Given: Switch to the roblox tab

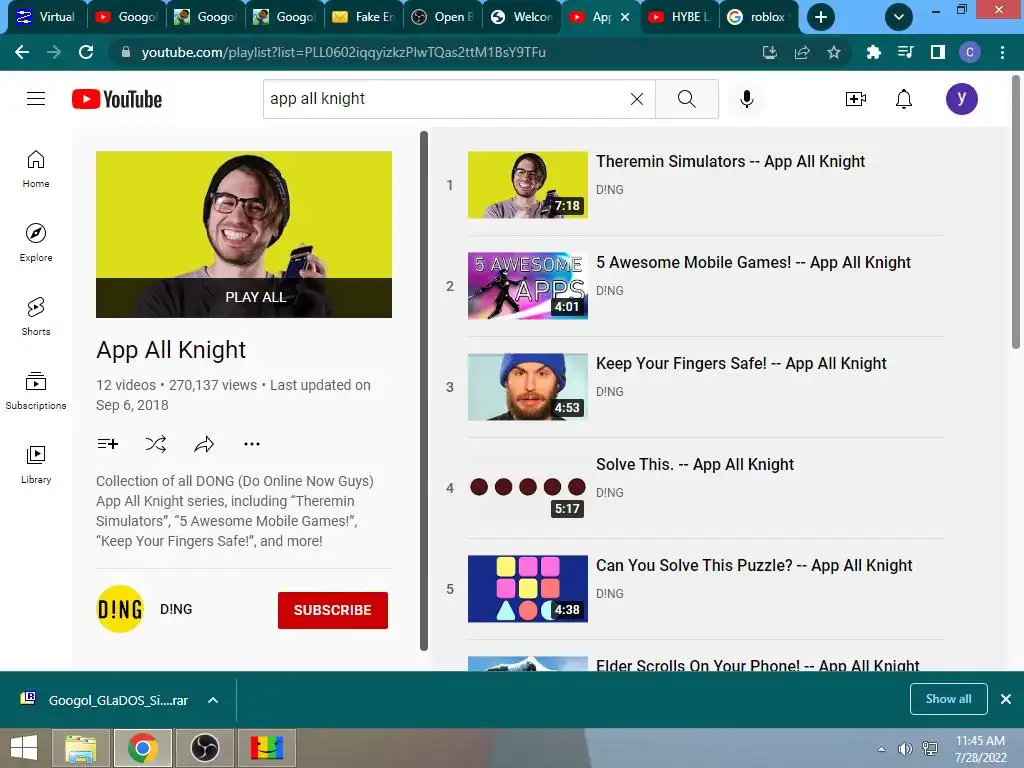Looking at the screenshot, I should [758, 17].
